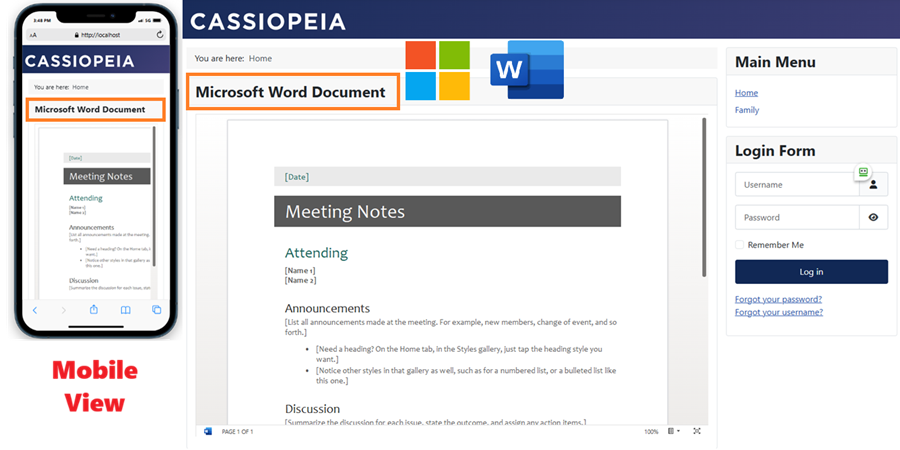This screenshot has height=450, width=900.
Task: Open the Forgot your username link
Action: point(779,312)
